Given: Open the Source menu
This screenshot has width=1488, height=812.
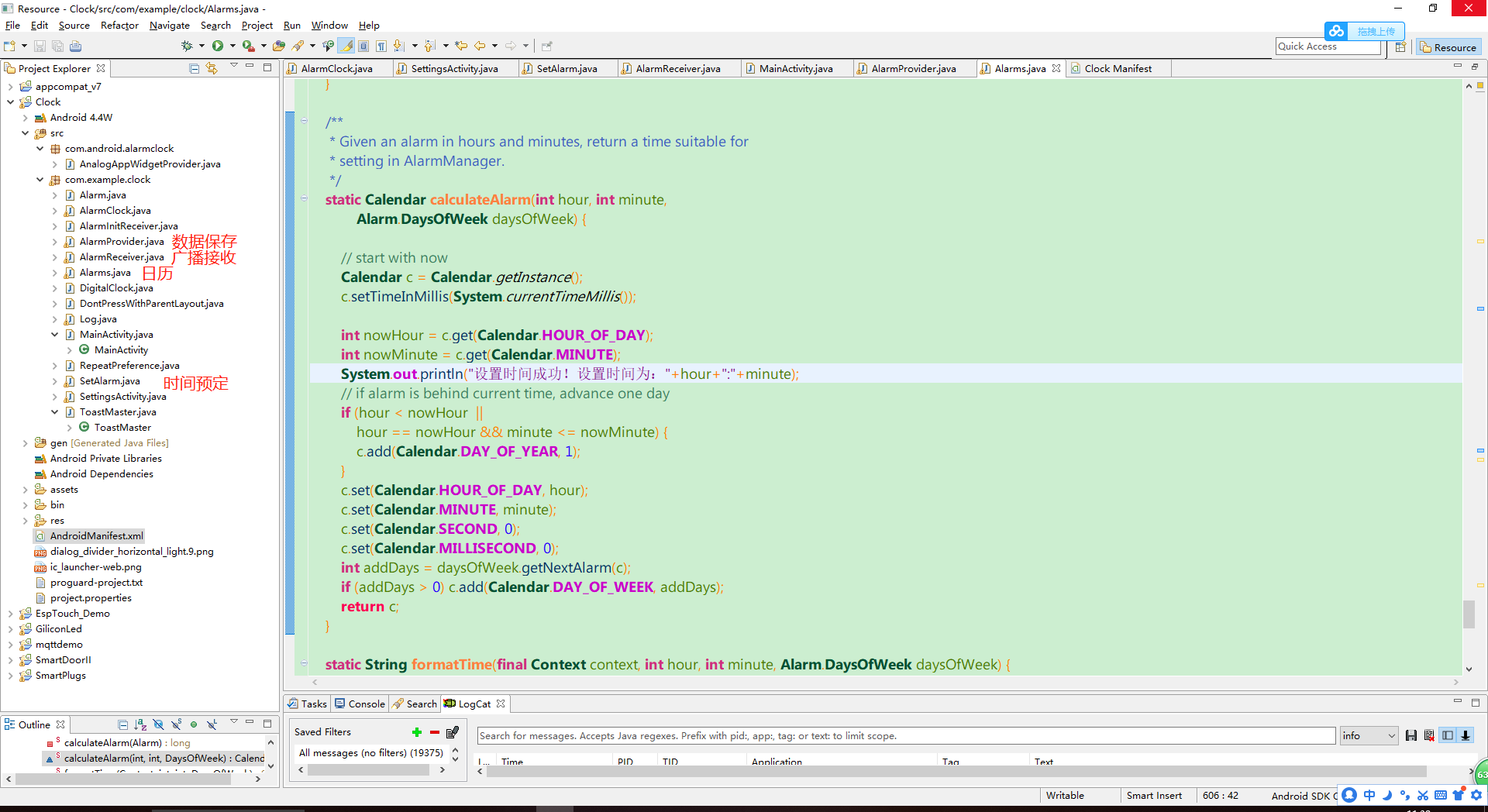Looking at the screenshot, I should coord(74,26).
